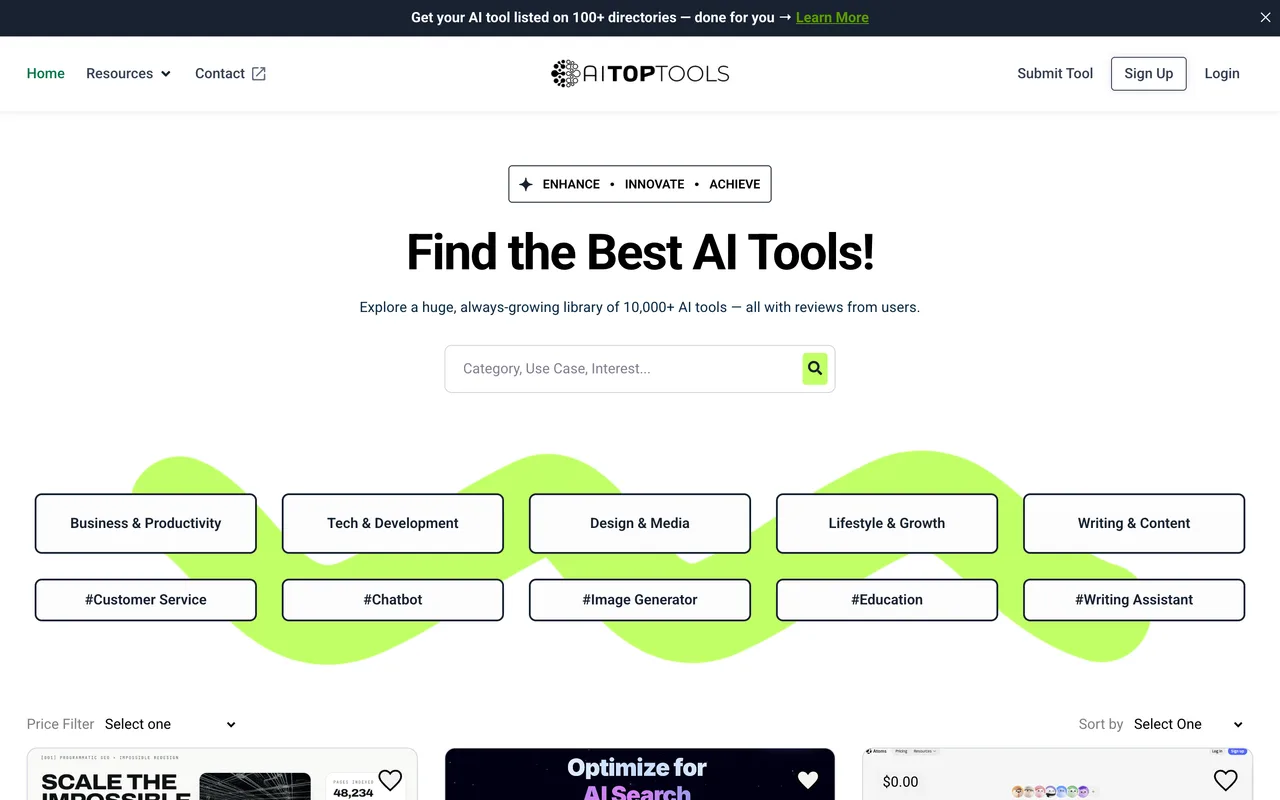Open the Price Filter dropdown

point(170,724)
